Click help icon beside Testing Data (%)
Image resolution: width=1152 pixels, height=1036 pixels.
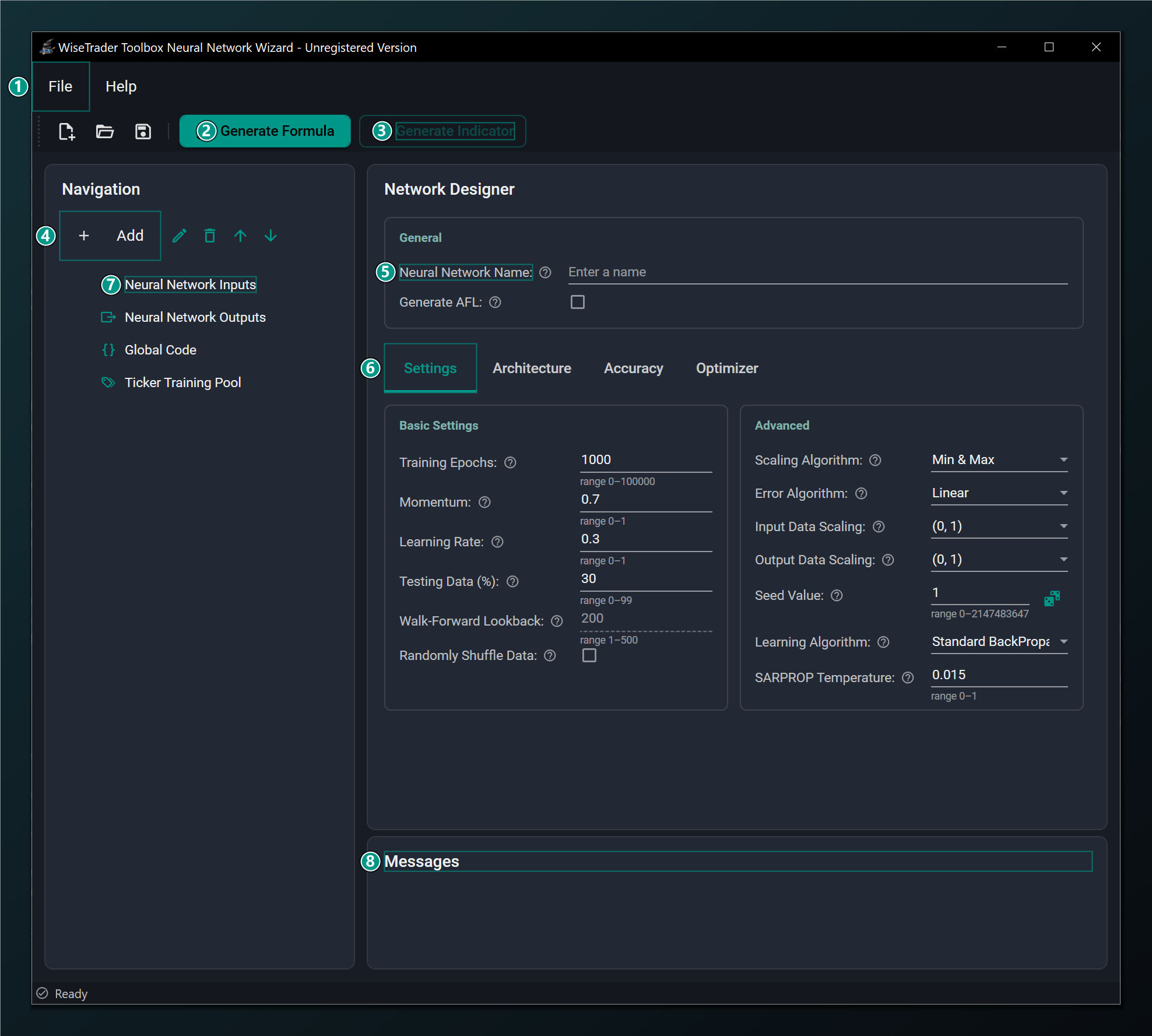pyautogui.click(x=512, y=581)
